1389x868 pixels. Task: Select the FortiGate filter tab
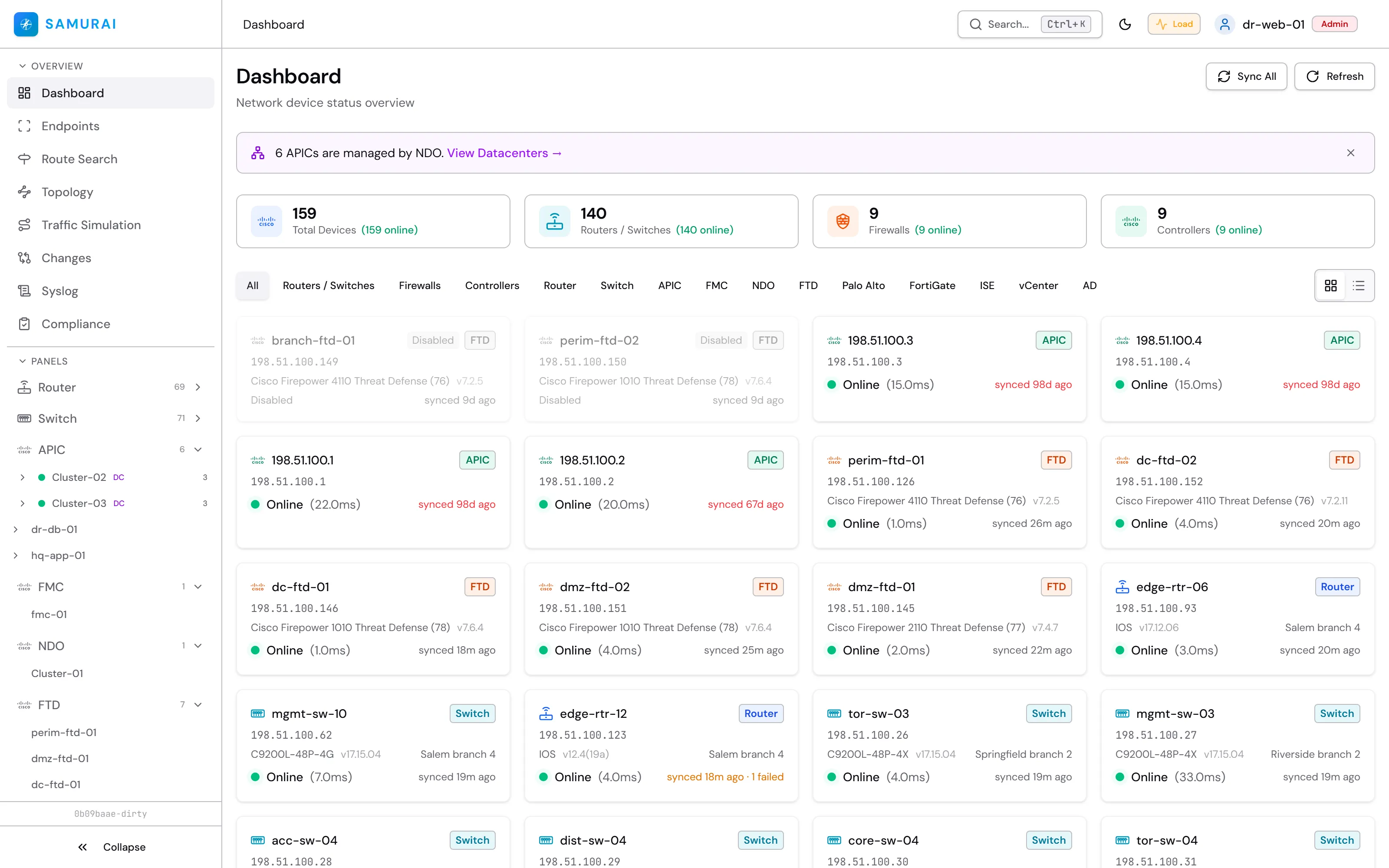coord(932,285)
